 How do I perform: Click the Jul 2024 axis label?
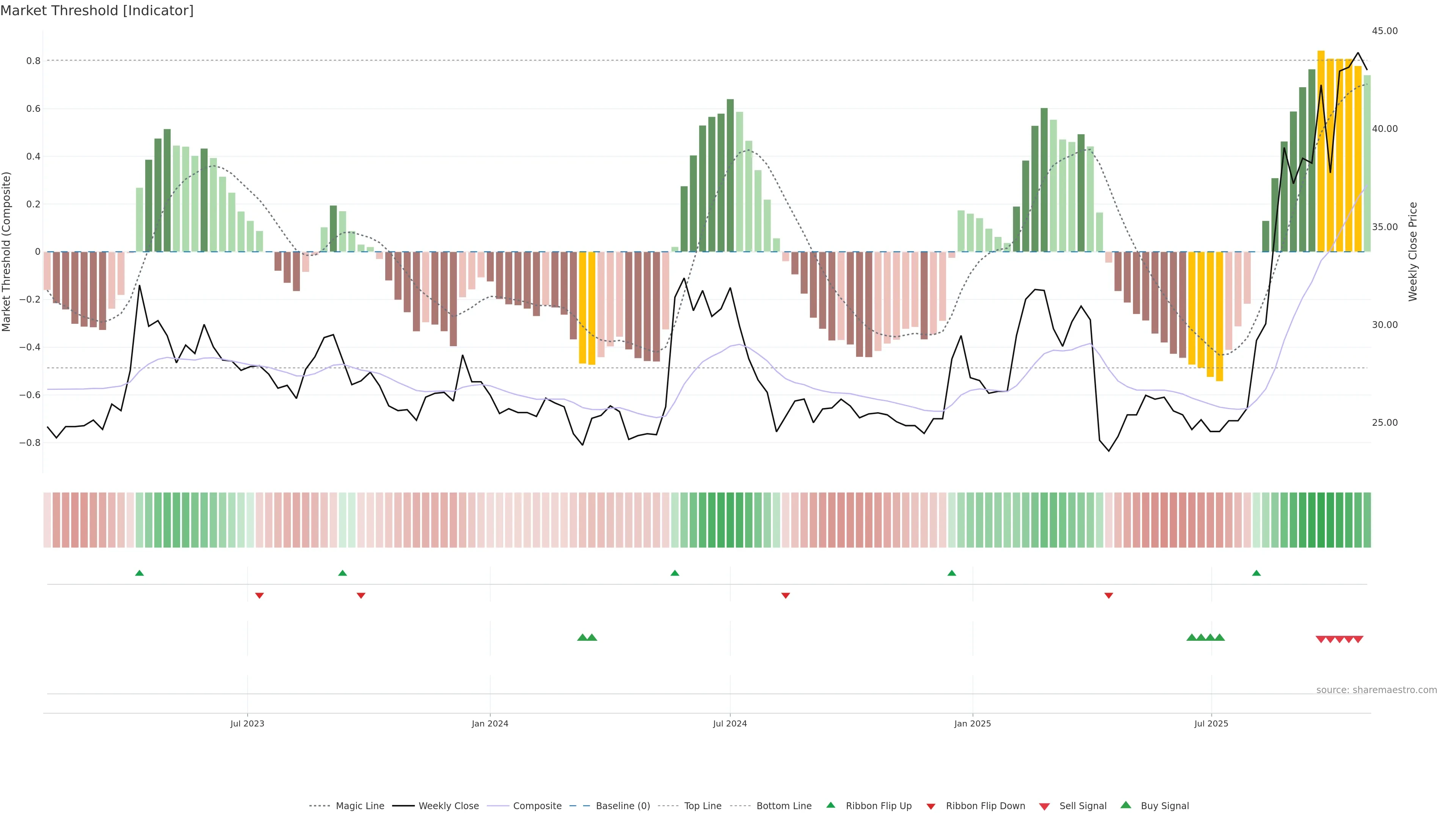tap(730, 723)
